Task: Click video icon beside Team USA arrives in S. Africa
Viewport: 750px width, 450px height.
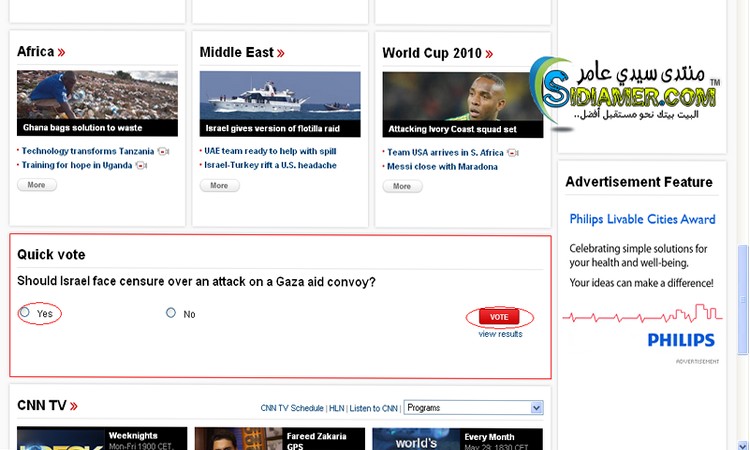Action: pos(513,152)
